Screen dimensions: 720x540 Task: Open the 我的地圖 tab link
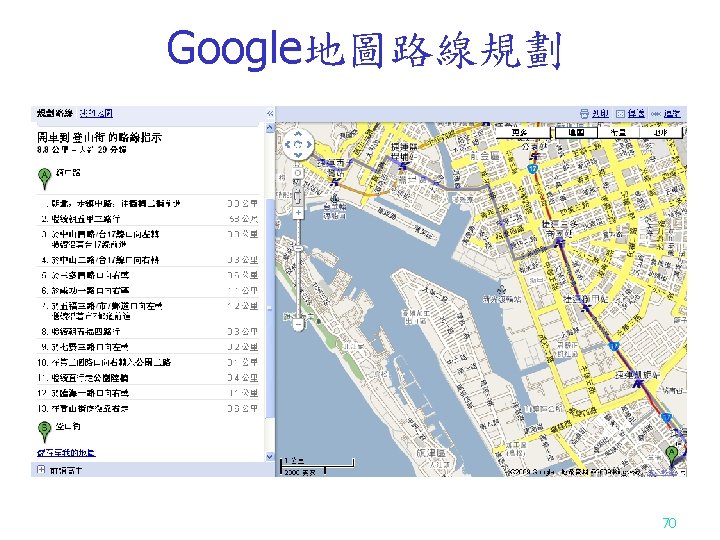(x=96, y=113)
